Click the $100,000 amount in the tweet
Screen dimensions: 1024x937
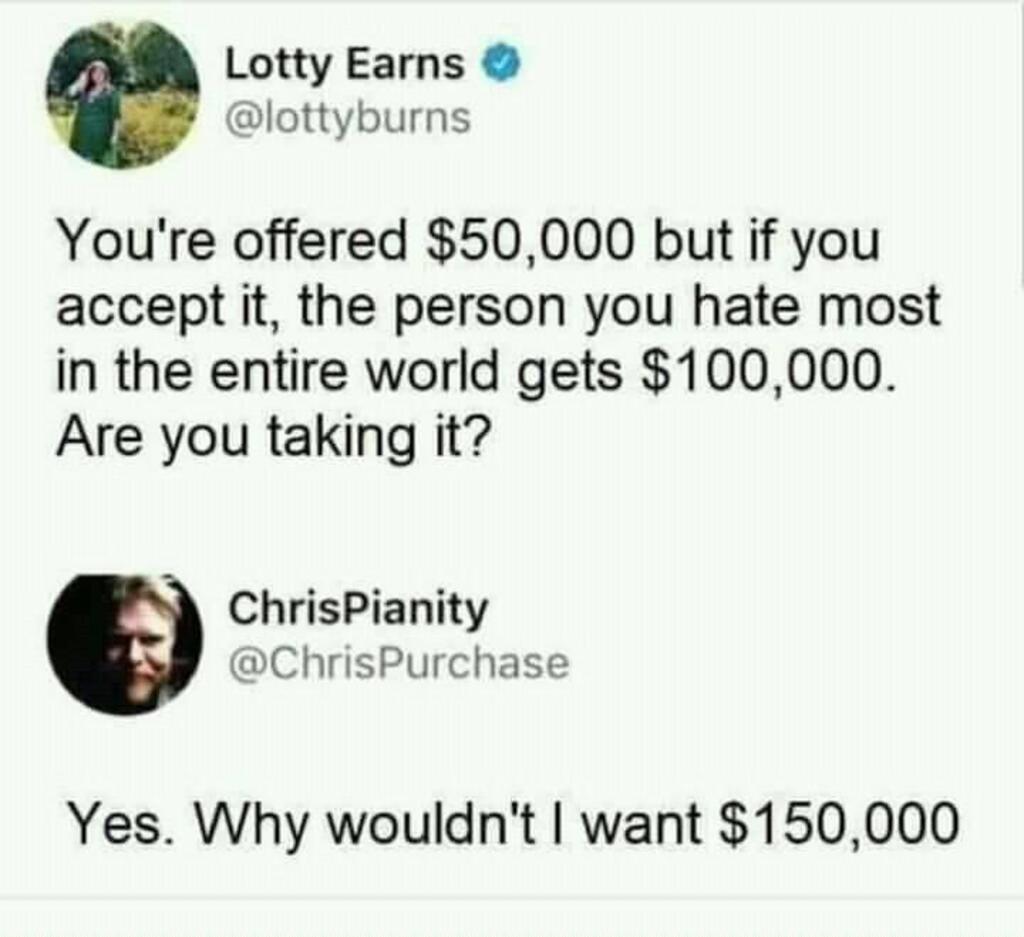coord(765,370)
